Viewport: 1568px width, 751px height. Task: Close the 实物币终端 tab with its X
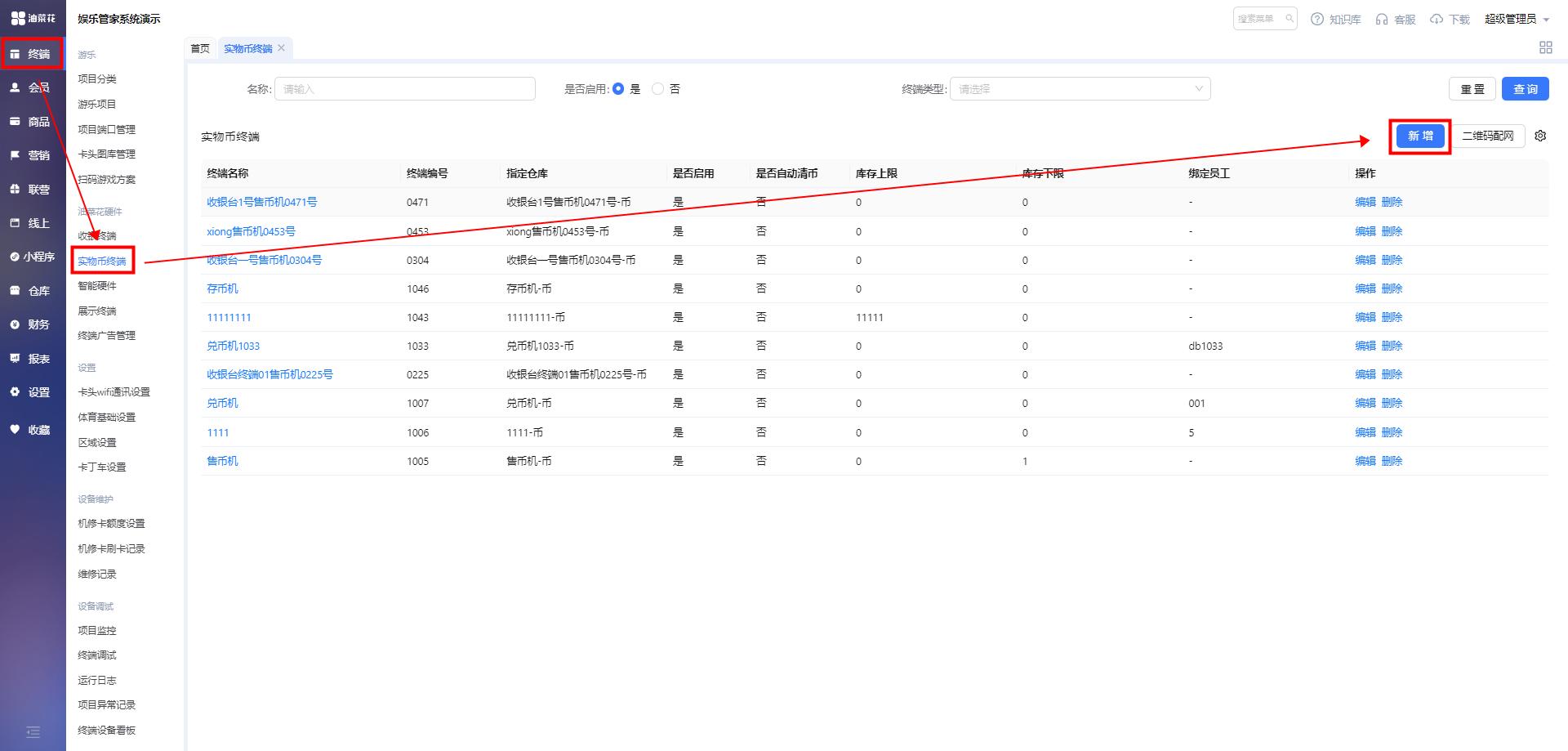coord(282,48)
